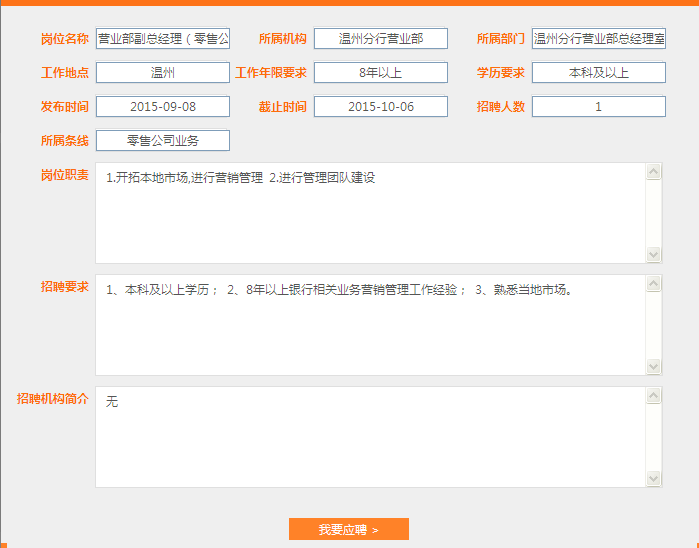Click inside the 招聘要求 text area
This screenshot has width=699, height=548.
[x=370, y=325]
